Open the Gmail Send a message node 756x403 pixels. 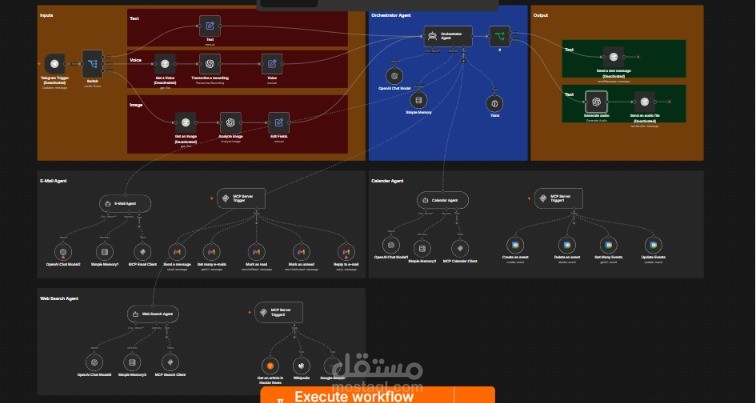(x=177, y=252)
